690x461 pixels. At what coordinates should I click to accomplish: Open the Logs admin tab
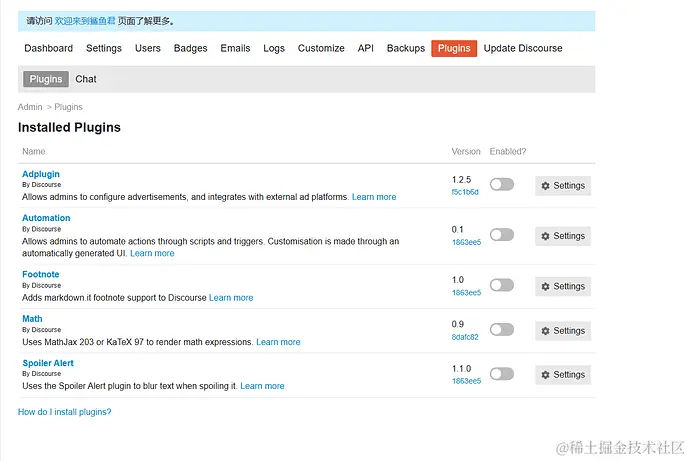tap(274, 48)
